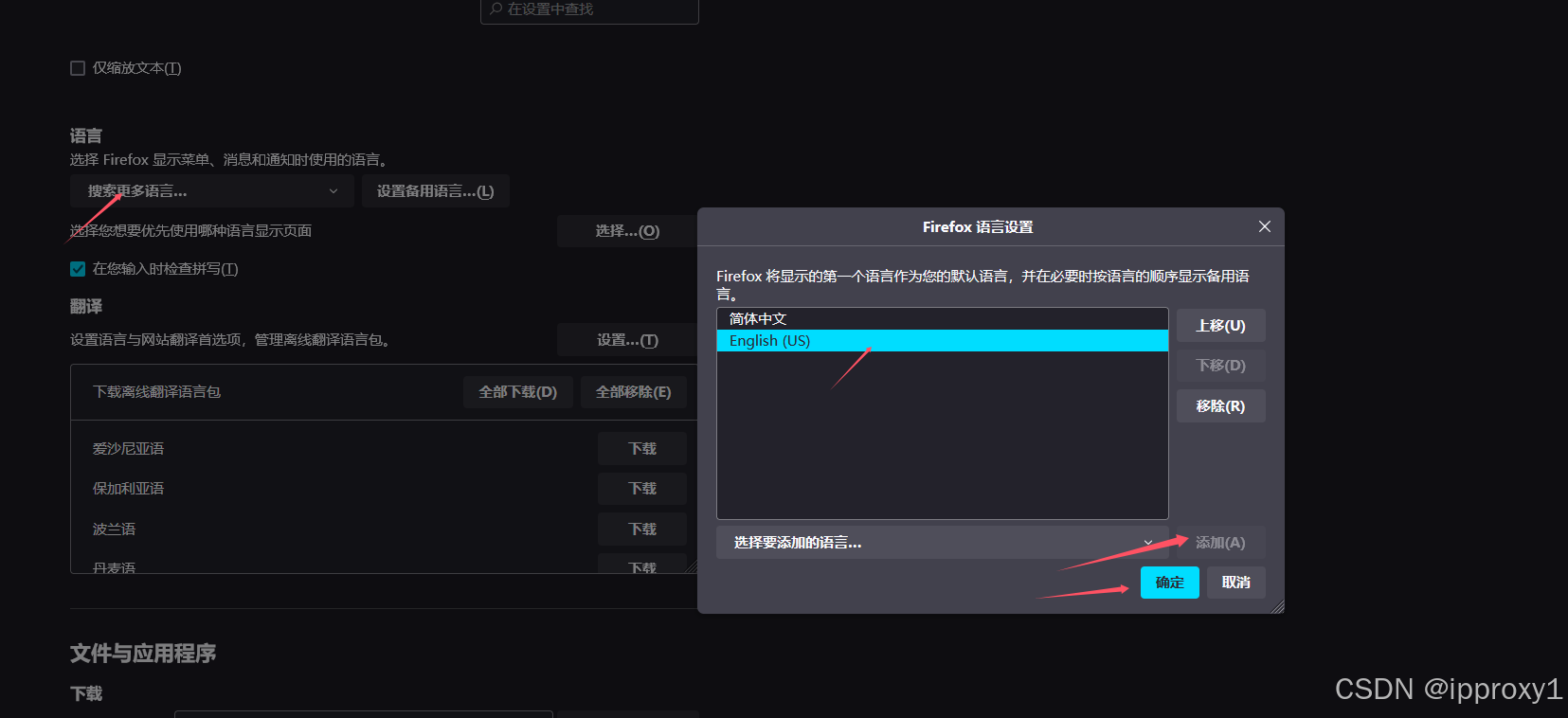Image resolution: width=1568 pixels, height=718 pixels.
Task: Click the 选择...(O) button
Action: [x=627, y=231]
